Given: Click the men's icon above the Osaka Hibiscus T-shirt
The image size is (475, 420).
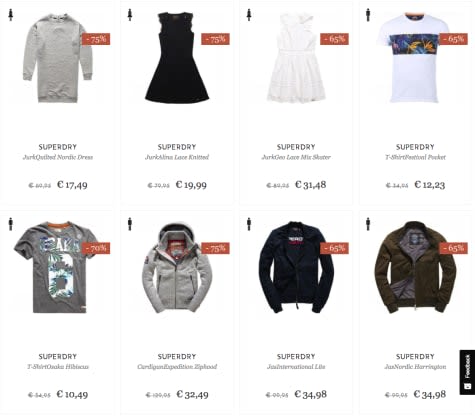Looking at the screenshot, I should [x=11, y=224].
